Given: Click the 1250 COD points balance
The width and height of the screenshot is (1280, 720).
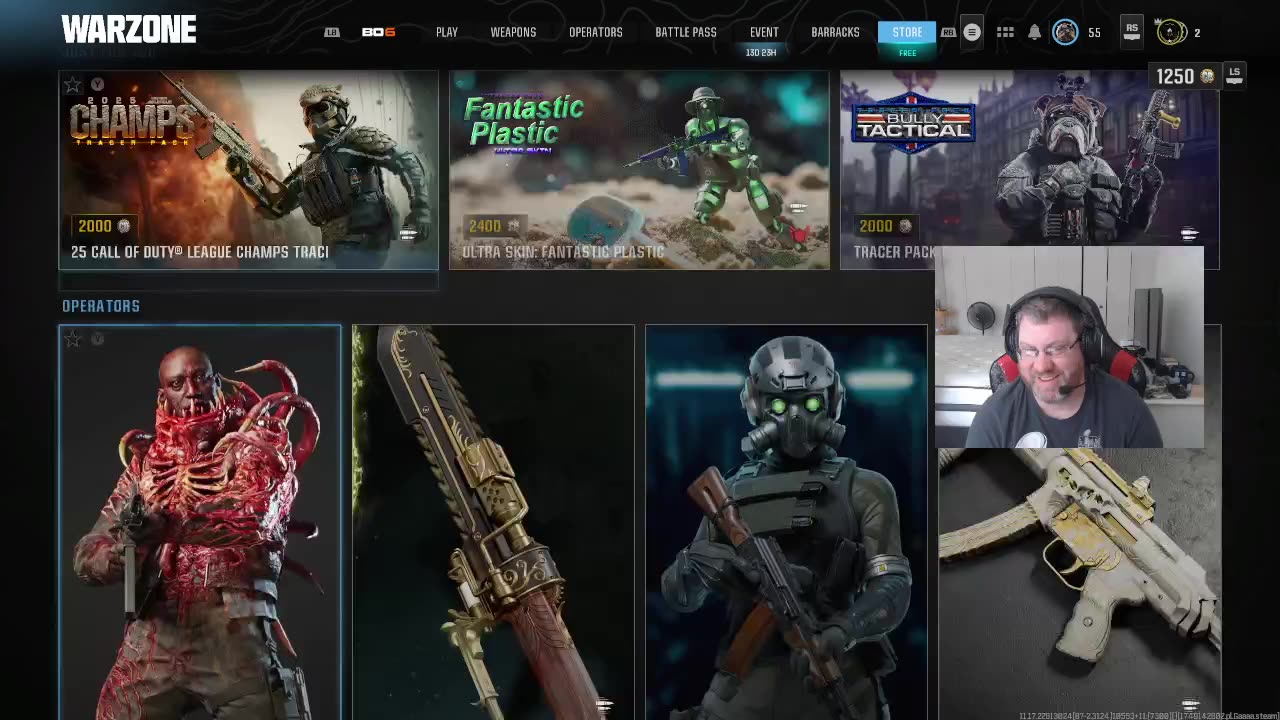Looking at the screenshot, I should coord(1175,76).
